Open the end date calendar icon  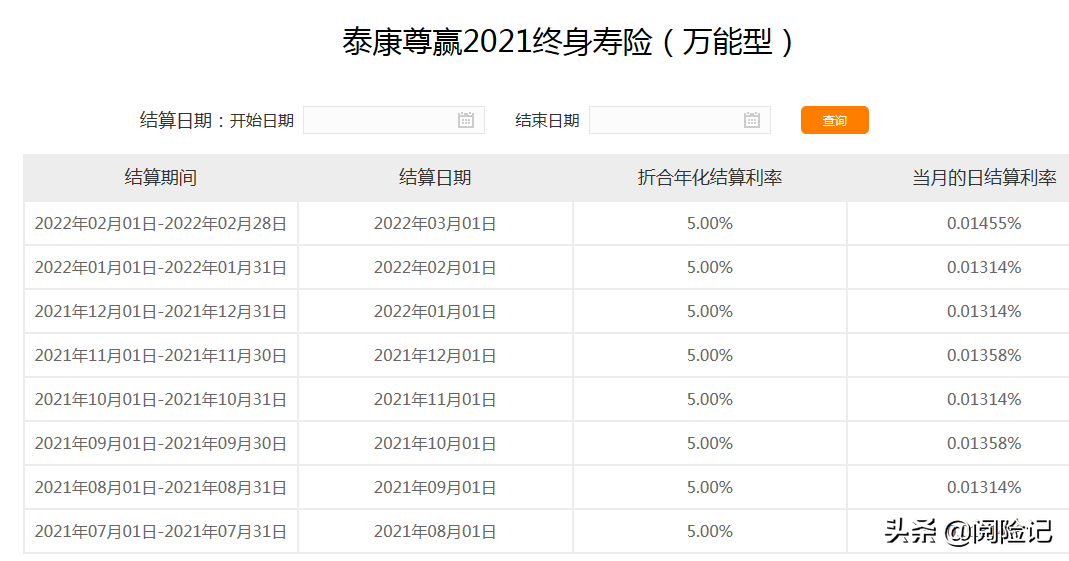751,121
